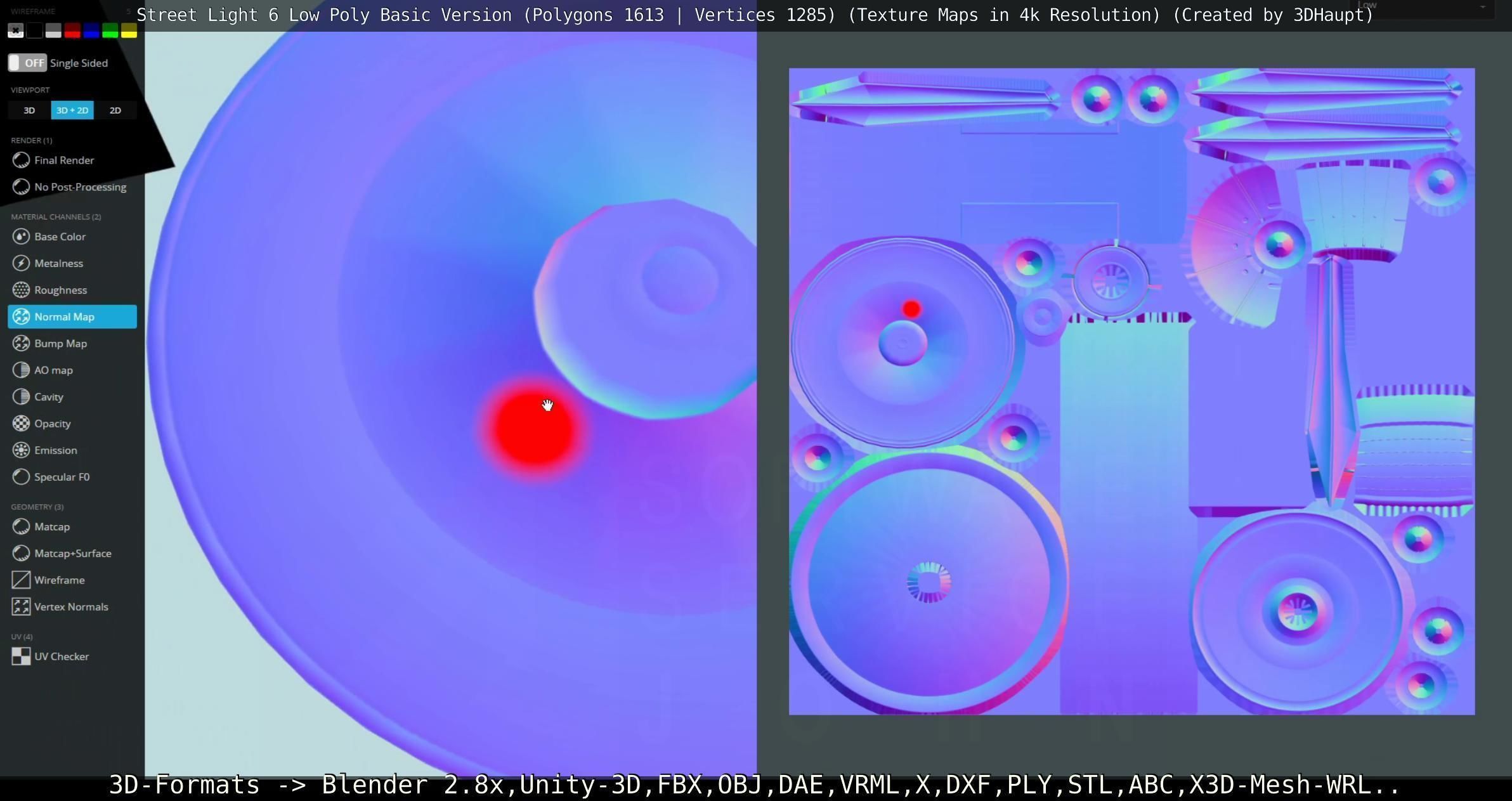Switch viewport to 2D tab

(115, 110)
